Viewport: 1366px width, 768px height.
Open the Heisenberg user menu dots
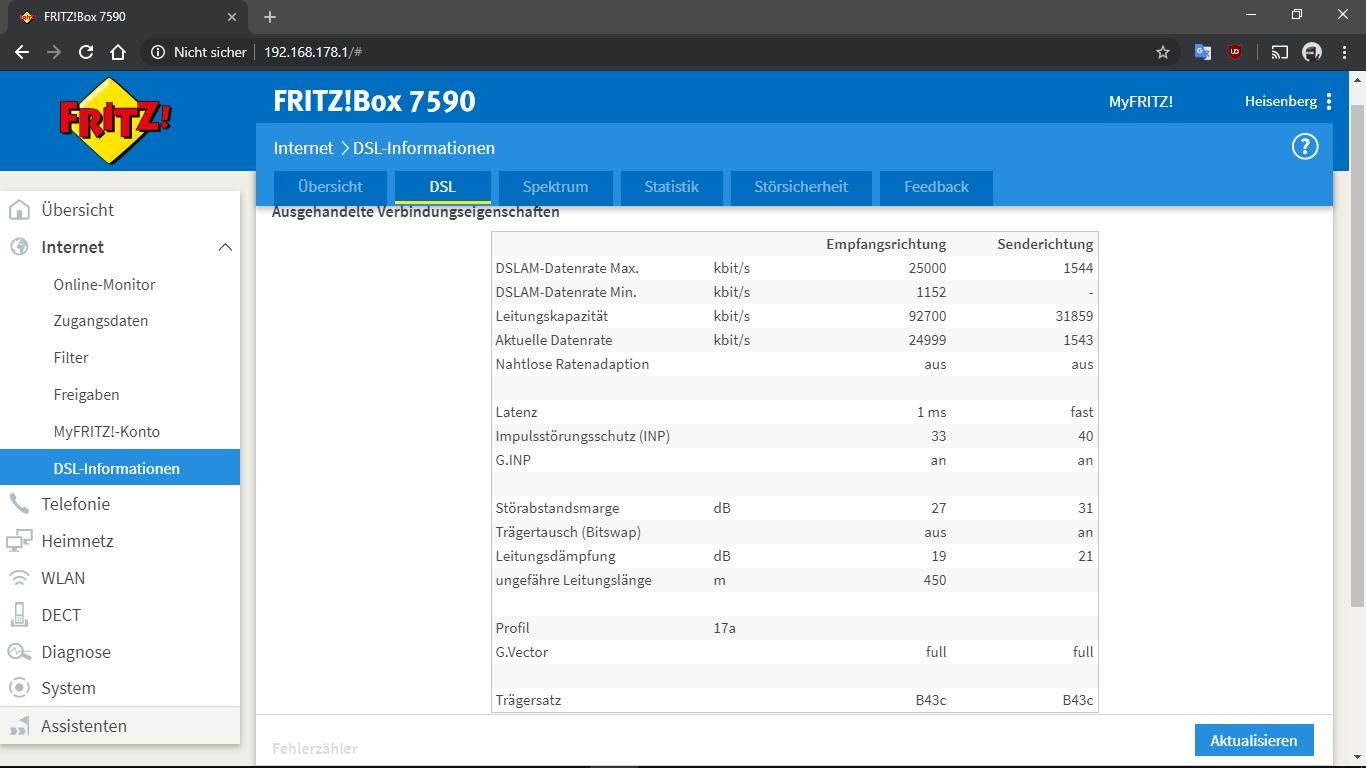(x=1329, y=101)
